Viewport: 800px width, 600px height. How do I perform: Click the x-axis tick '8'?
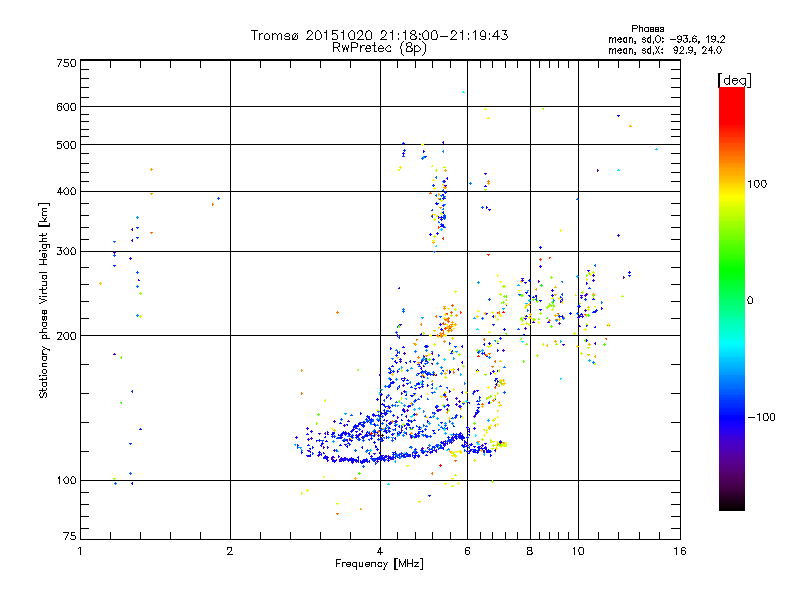[x=530, y=551]
